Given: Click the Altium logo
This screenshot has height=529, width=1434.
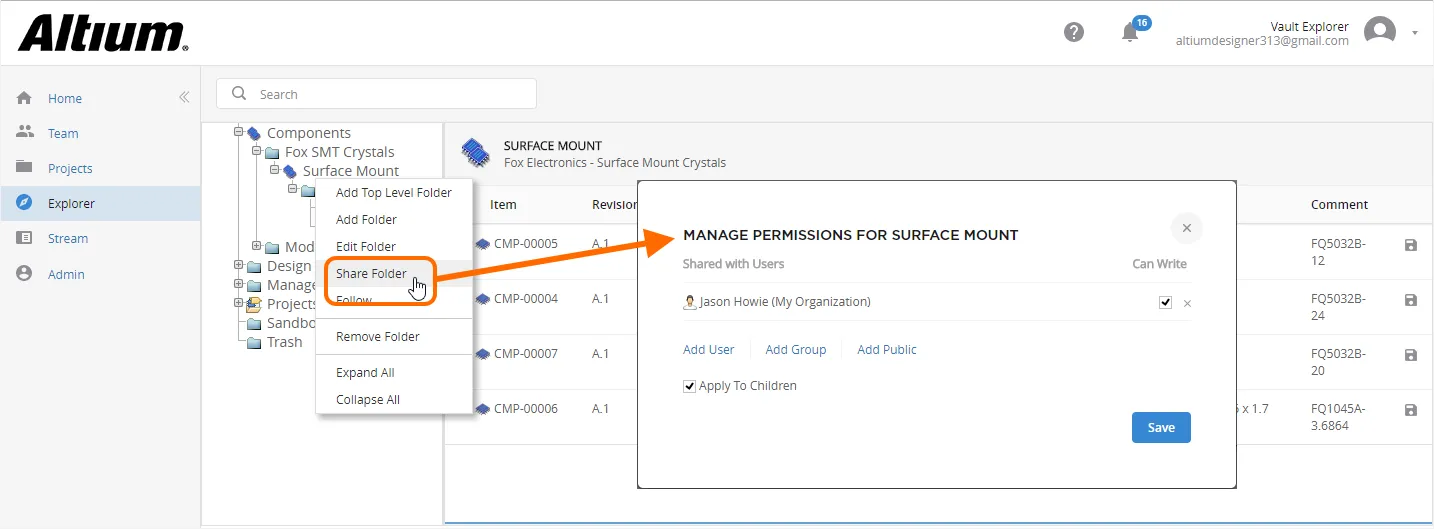Looking at the screenshot, I should click(103, 34).
